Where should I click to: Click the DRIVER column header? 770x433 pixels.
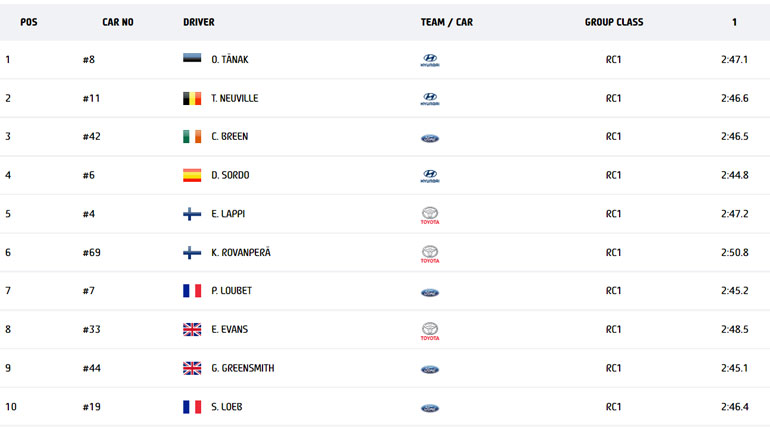pyautogui.click(x=199, y=22)
